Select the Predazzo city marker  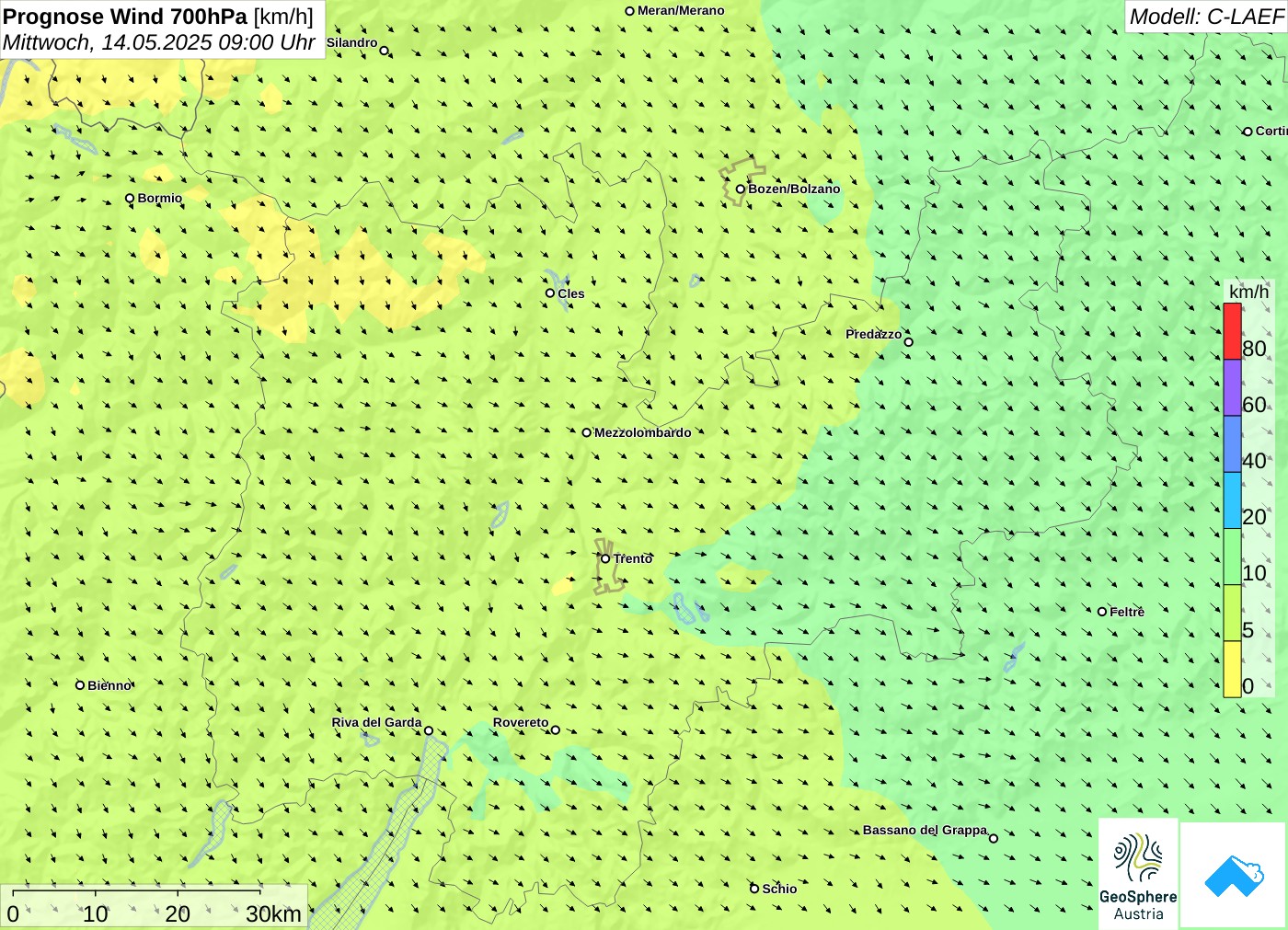[909, 342]
